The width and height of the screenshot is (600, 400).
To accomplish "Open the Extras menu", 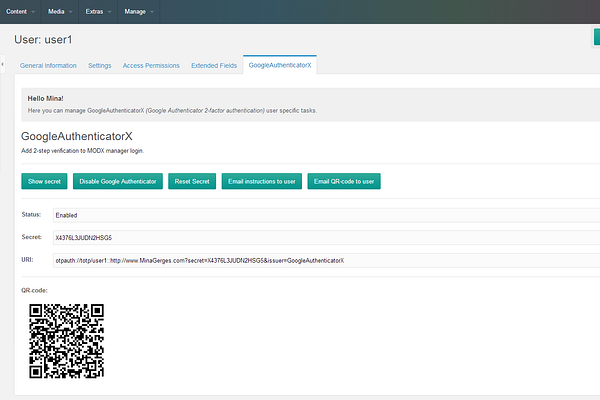I will point(98,11).
